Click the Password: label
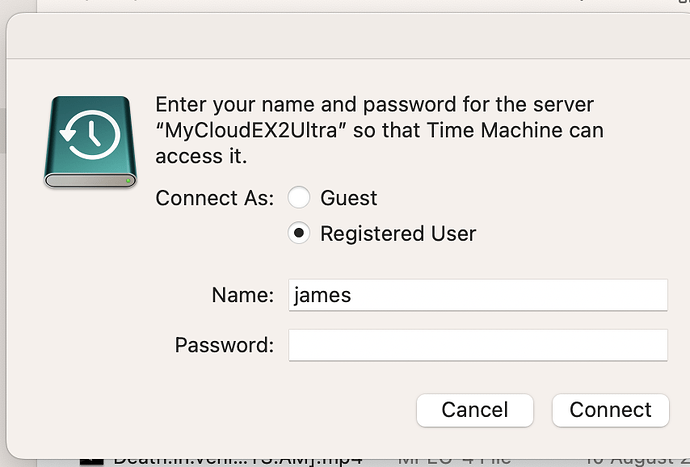 224,345
